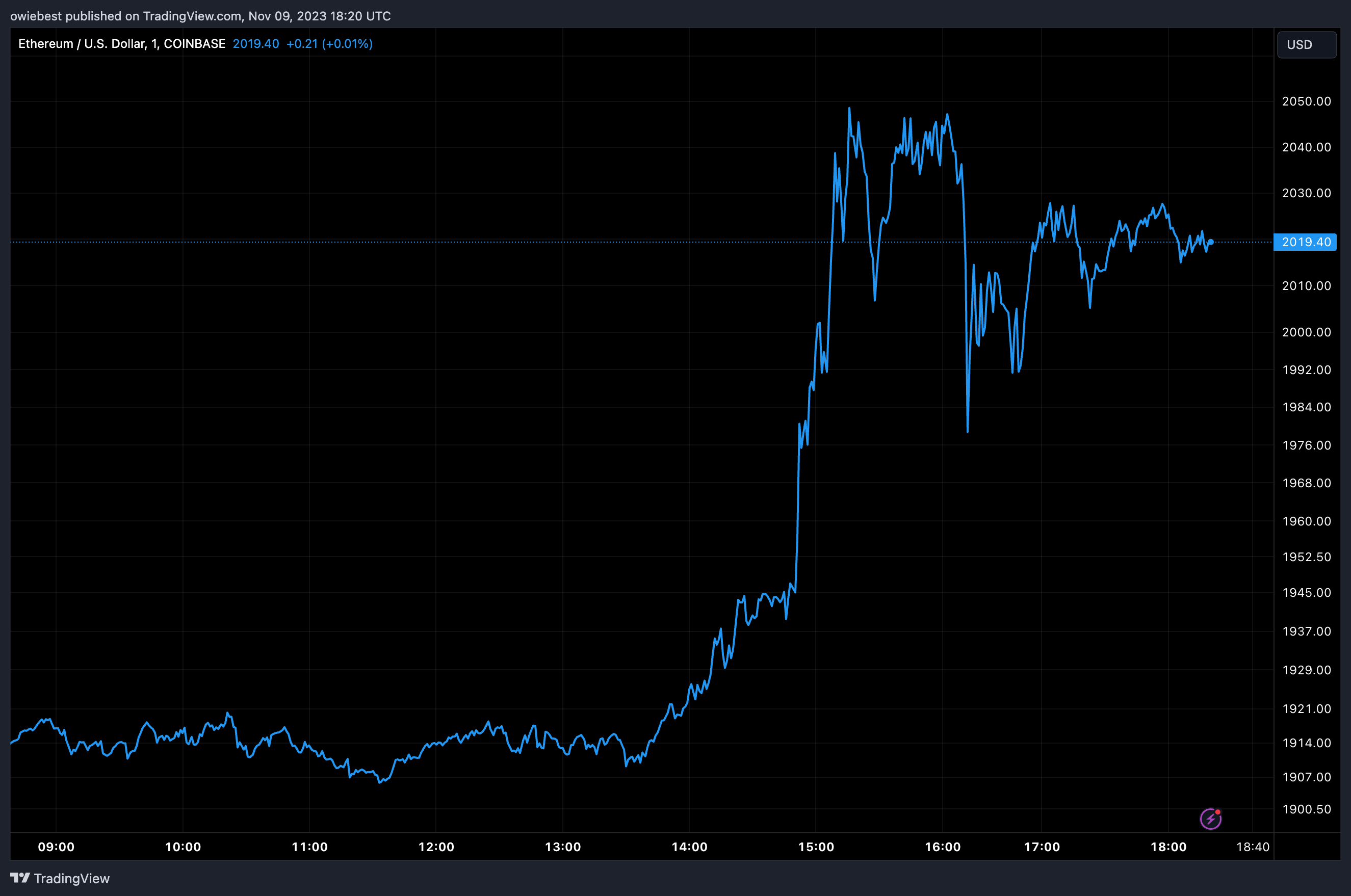The image size is (1351, 896).
Task: Click the 1900.50 price axis label
Action: (1307, 809)
